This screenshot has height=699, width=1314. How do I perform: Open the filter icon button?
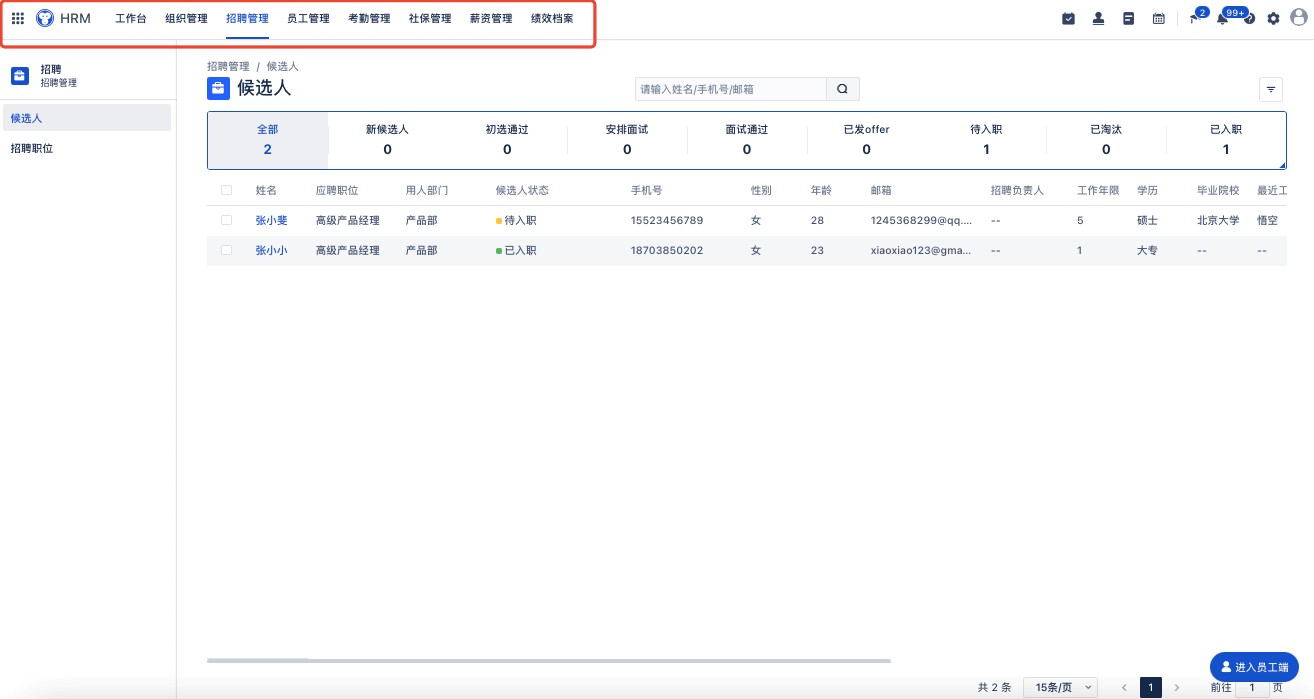click(x=1270, y=89)
